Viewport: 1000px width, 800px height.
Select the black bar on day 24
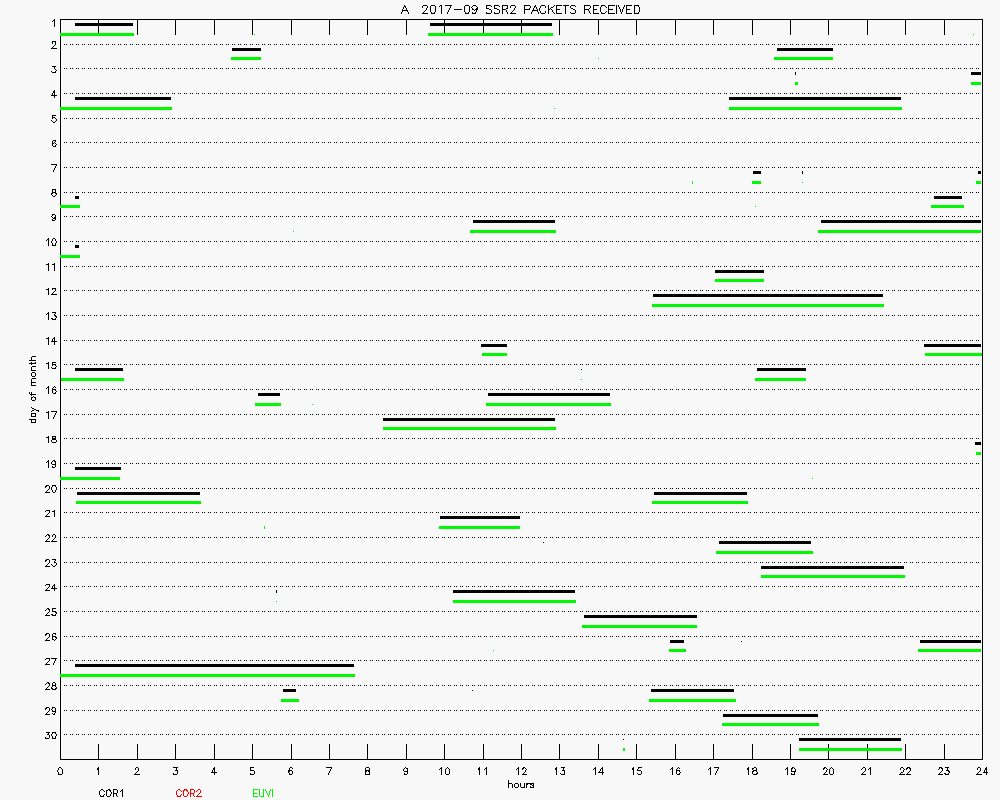tap(513, 591)
